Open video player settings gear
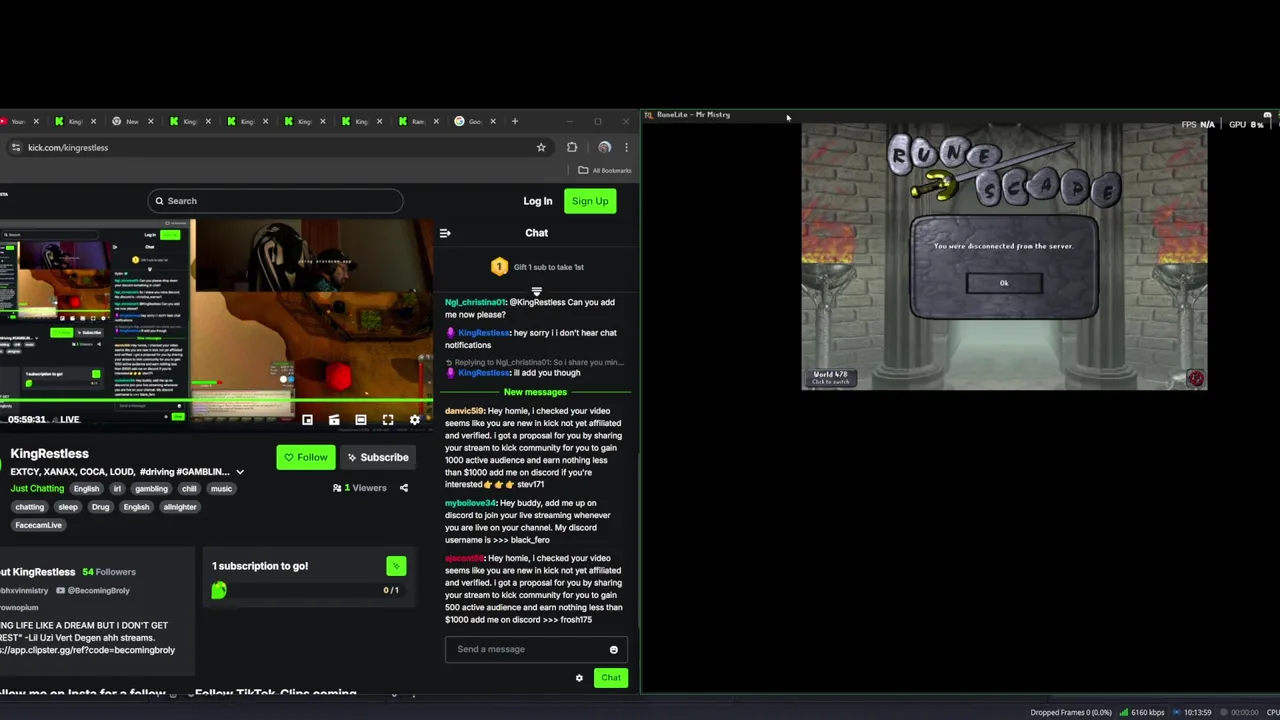 coord(415,420)
